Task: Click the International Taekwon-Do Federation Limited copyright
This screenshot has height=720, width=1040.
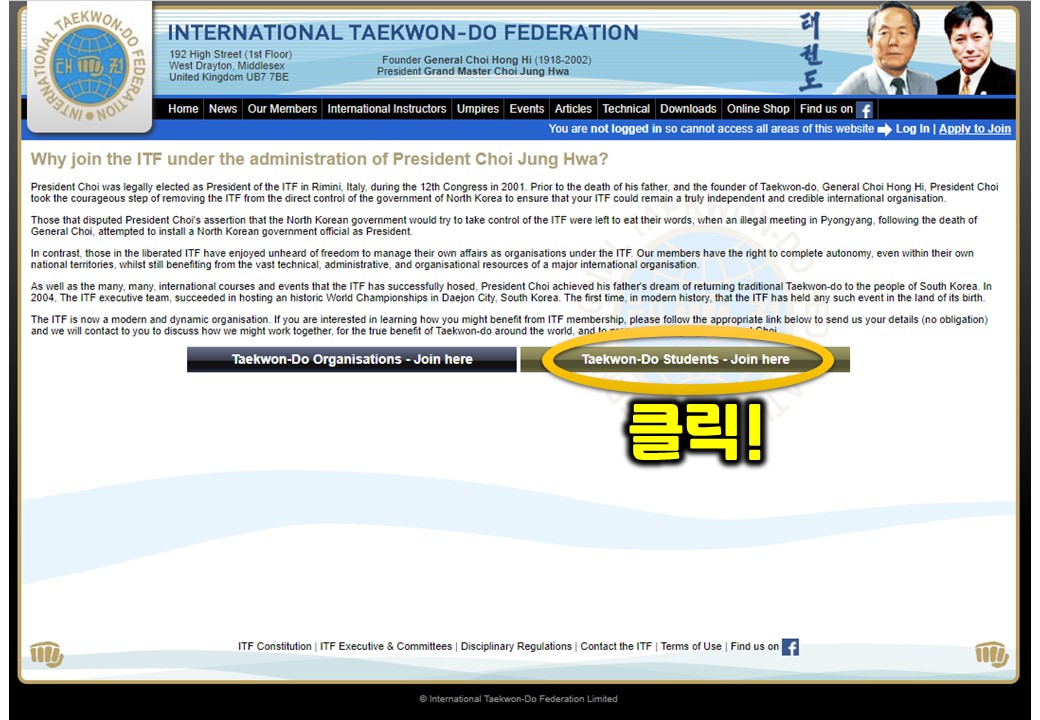Action: tap(518, 699)
